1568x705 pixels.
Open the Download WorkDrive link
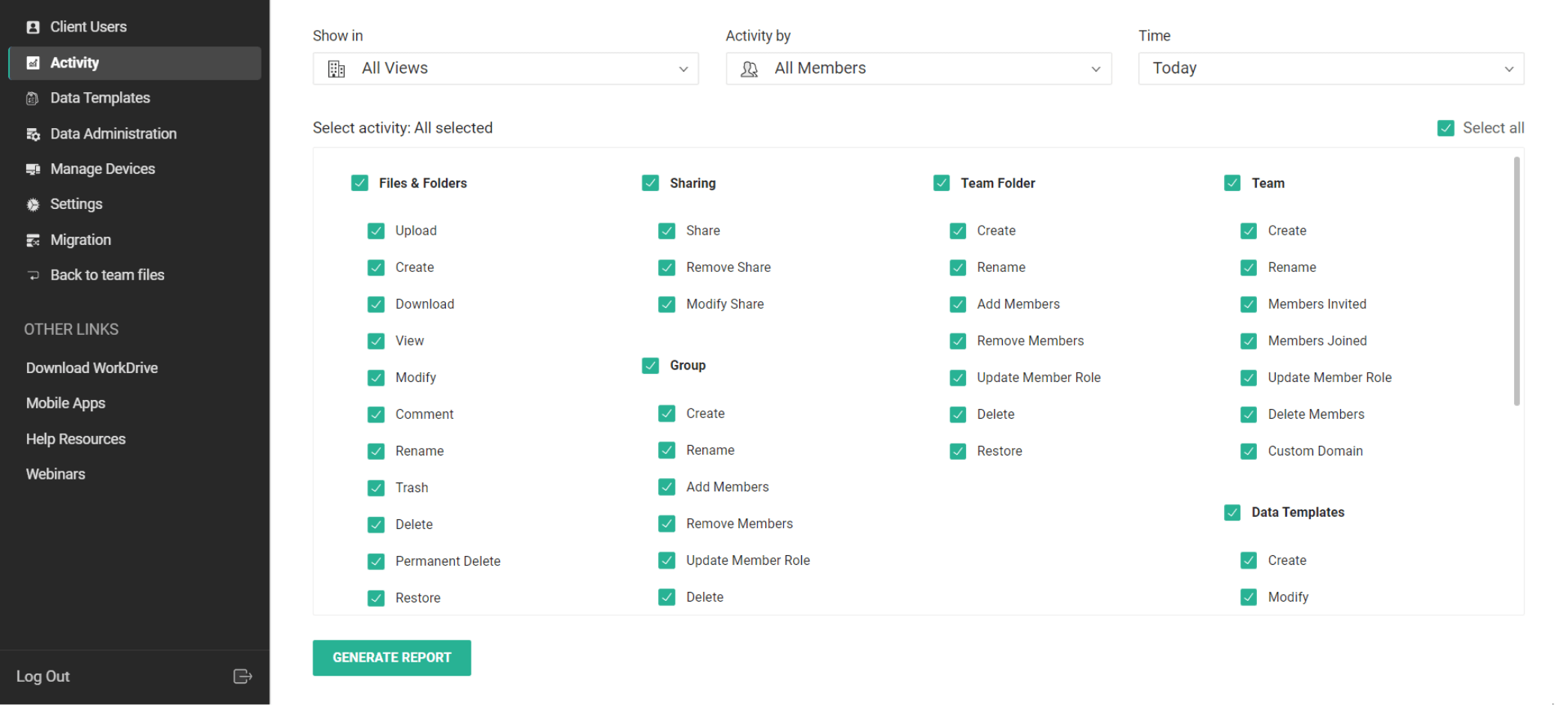[x=92, y=368]
